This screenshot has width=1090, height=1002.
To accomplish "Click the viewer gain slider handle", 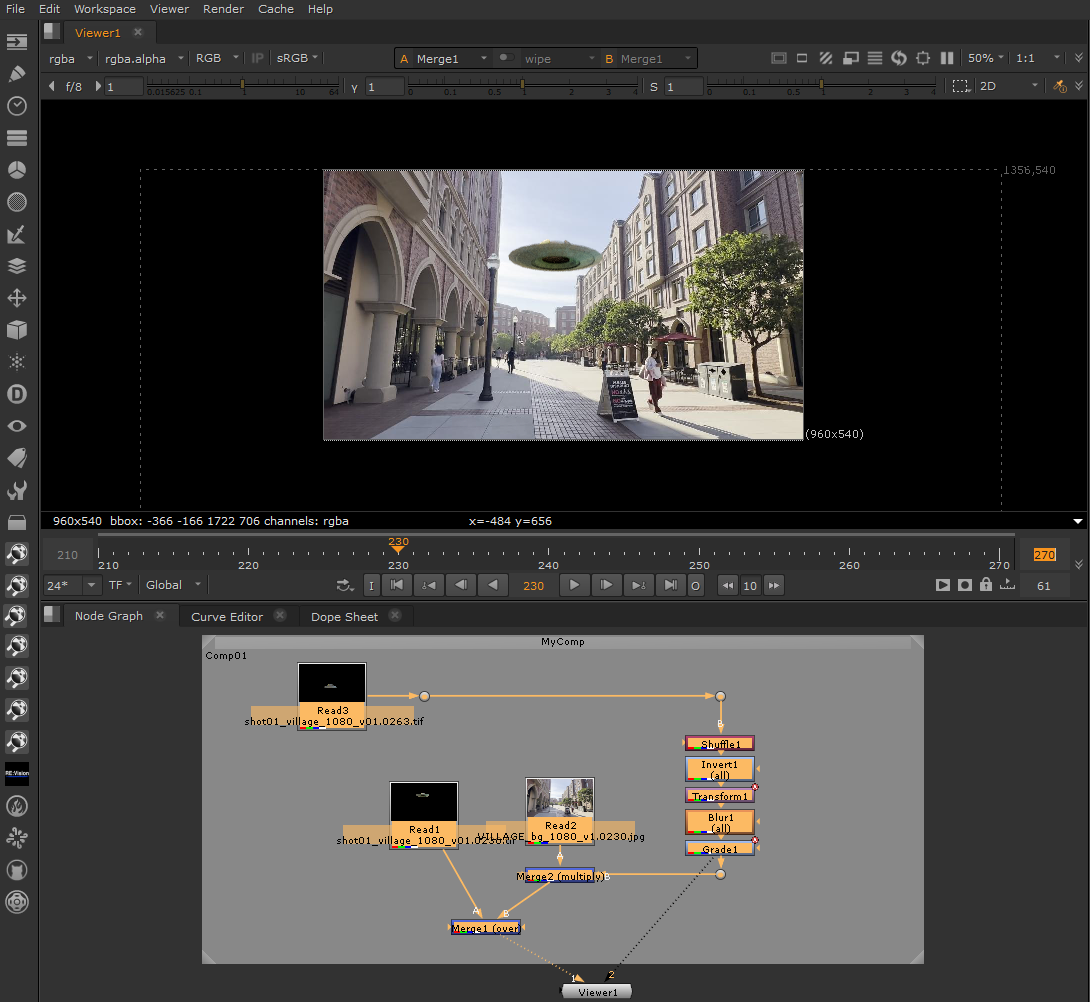I will 242,84.
